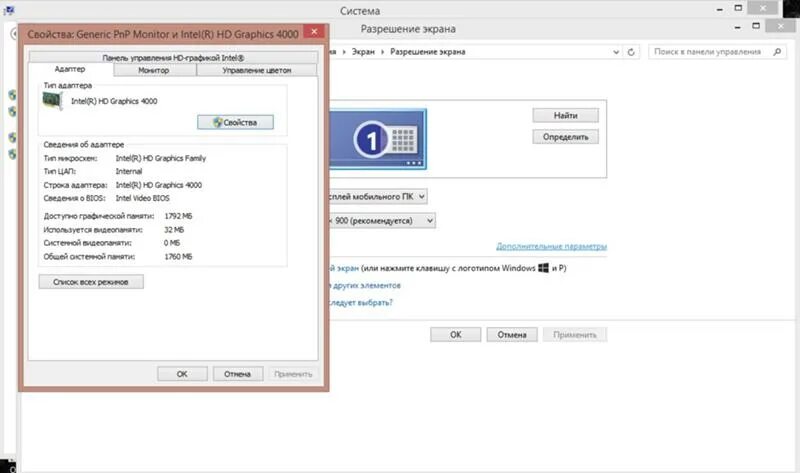Open the display selection dropdown мобильного ПК
The width and height of the screenshot is (800, 473).
(378, 196)
